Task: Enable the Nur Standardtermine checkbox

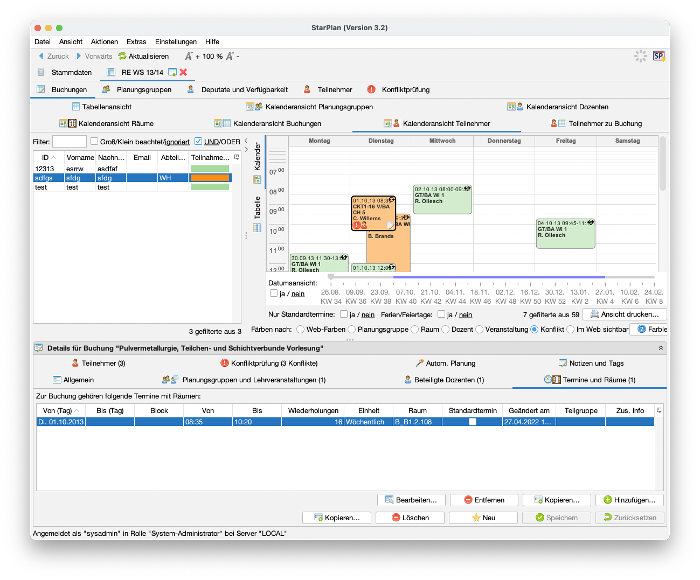Action: [344, 314]
